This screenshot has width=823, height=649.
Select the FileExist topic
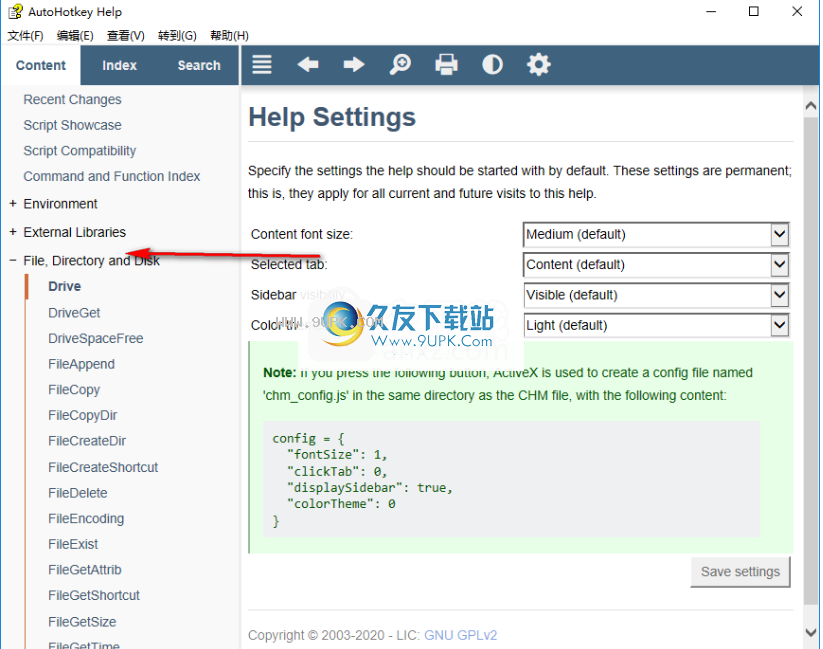point(73,544)
